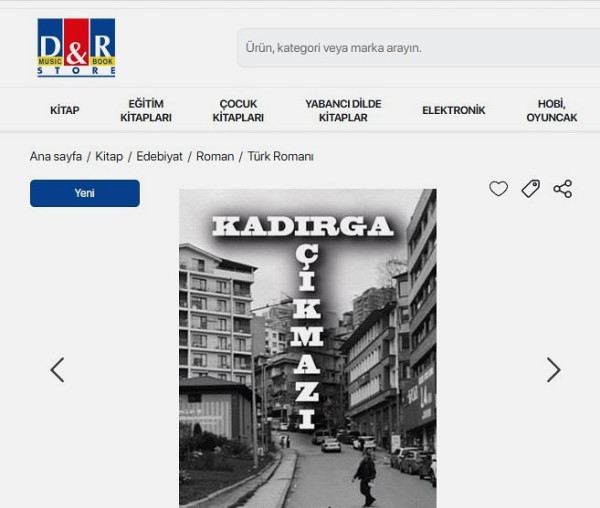The image size is (600, 508).
Task: Open the KİTAP menu
Action: (65, 110)
